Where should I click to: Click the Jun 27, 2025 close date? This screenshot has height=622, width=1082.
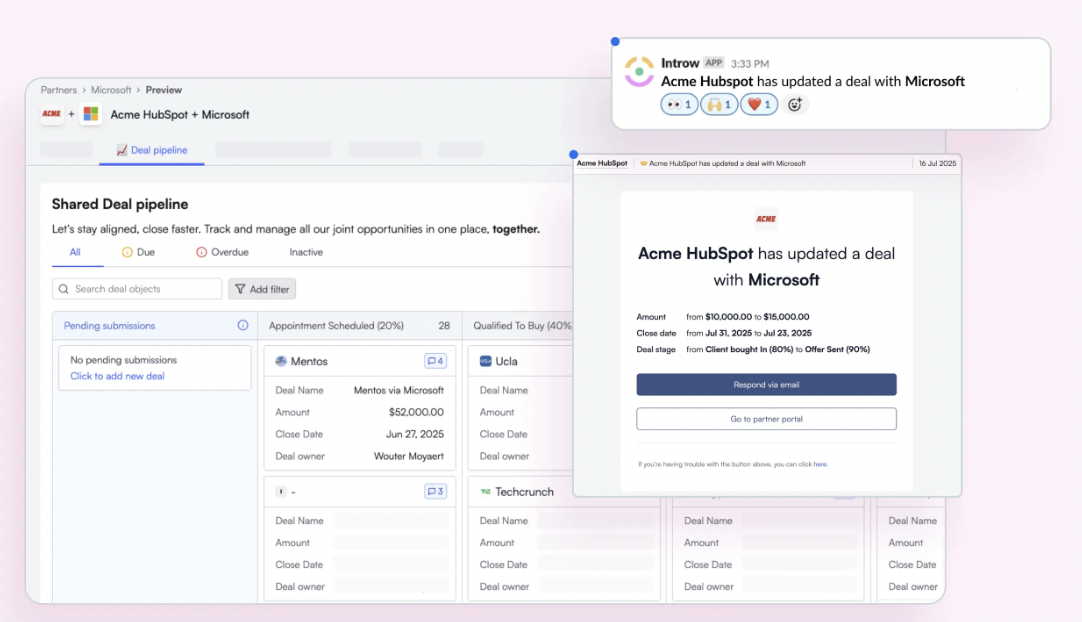(415, 434)
